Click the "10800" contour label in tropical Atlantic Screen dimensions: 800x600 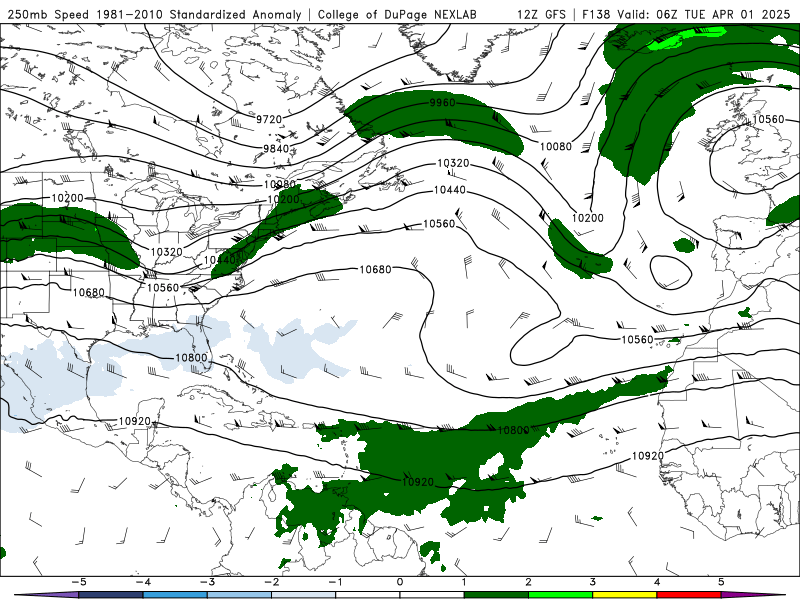513,430
